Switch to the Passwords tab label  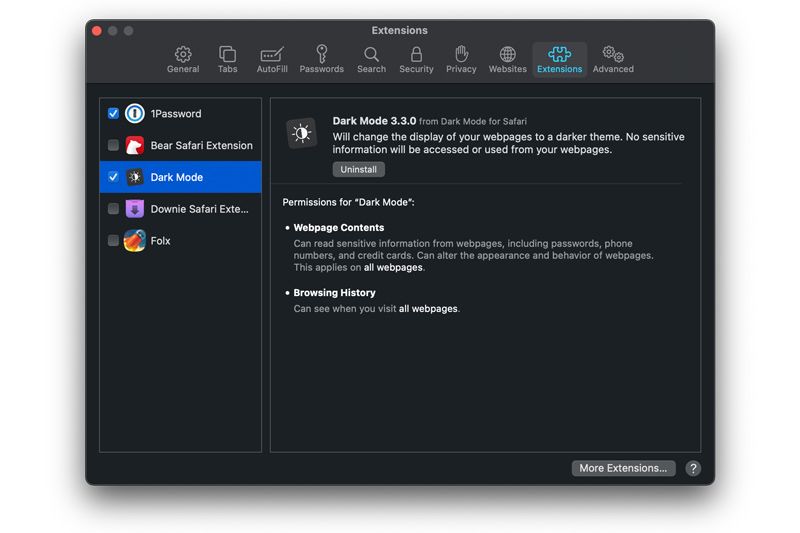pyautogui.click(x=321, y=69)
